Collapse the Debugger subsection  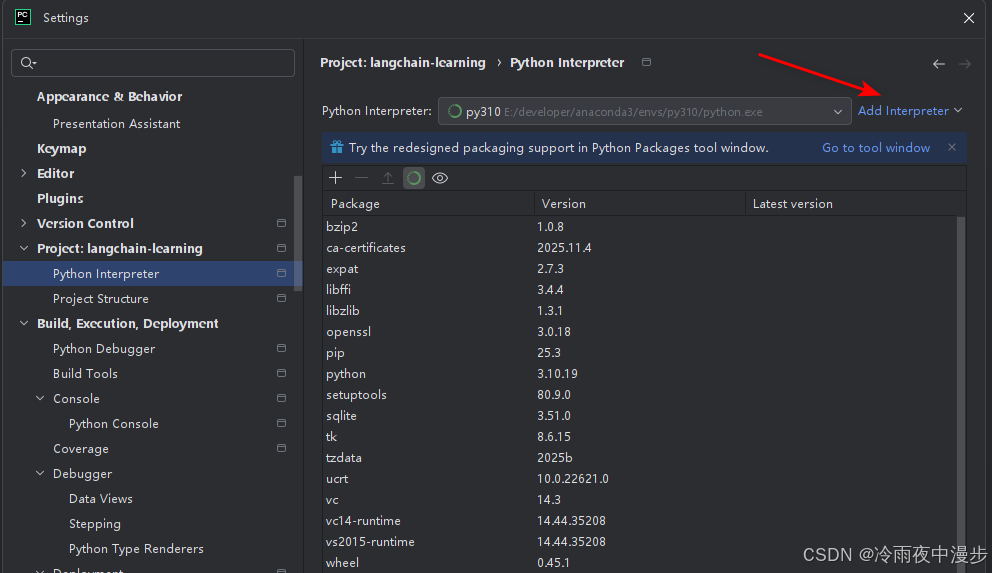click(x=40, y=473)
